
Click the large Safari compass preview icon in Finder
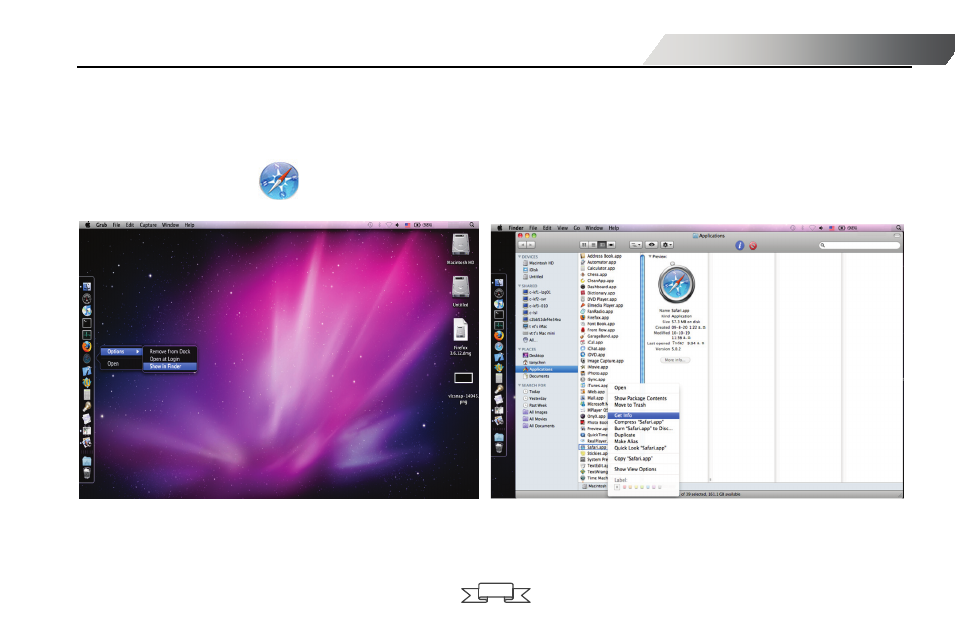(677, 283)
